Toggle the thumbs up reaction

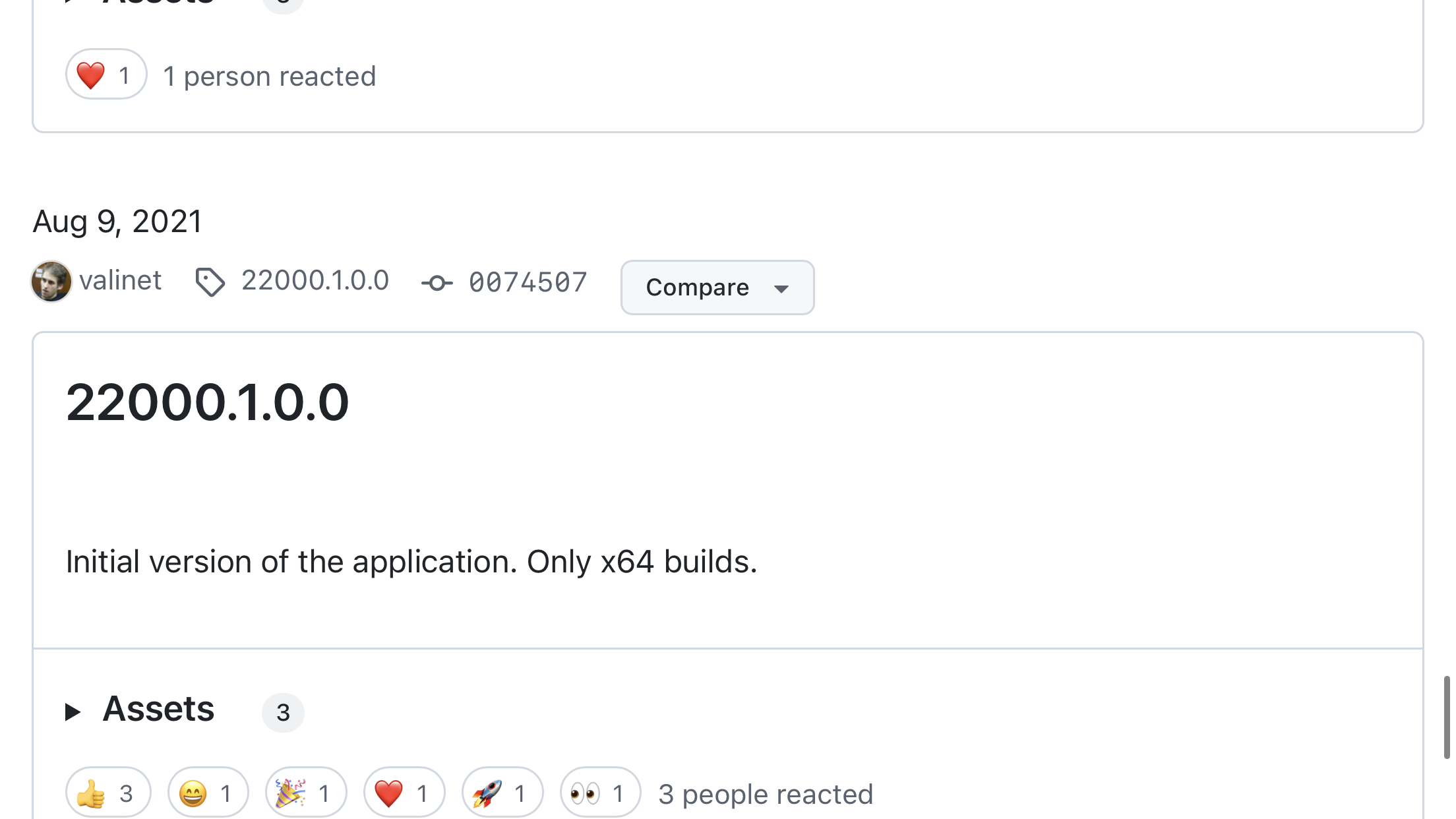point(108,793)
